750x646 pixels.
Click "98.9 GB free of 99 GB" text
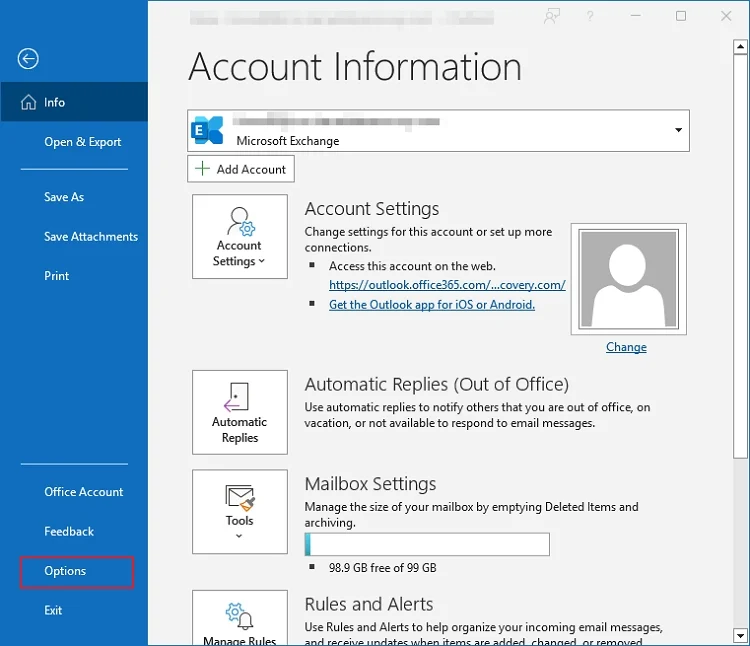pos(383,568)
